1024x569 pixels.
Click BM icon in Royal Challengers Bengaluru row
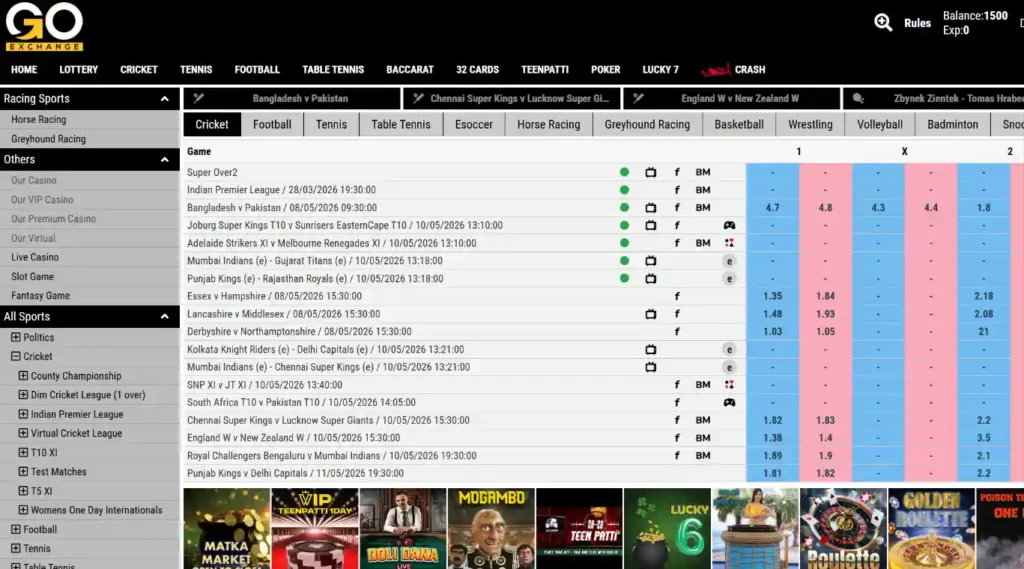coord(703,455)
